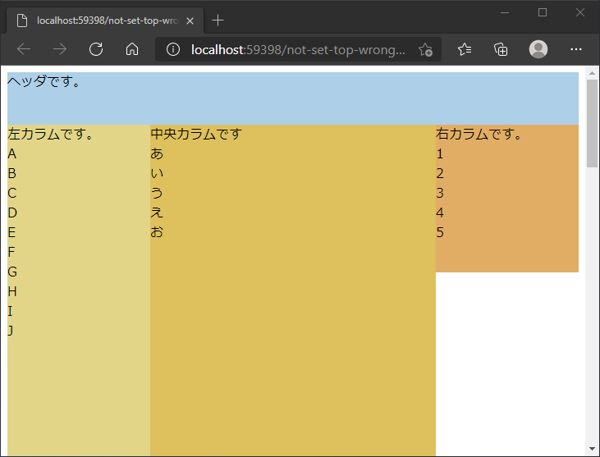Image resolution: width=600 pixels, height=457 pixels.
Task: Click the scrollbar down arrow
Action: point(592,449)
